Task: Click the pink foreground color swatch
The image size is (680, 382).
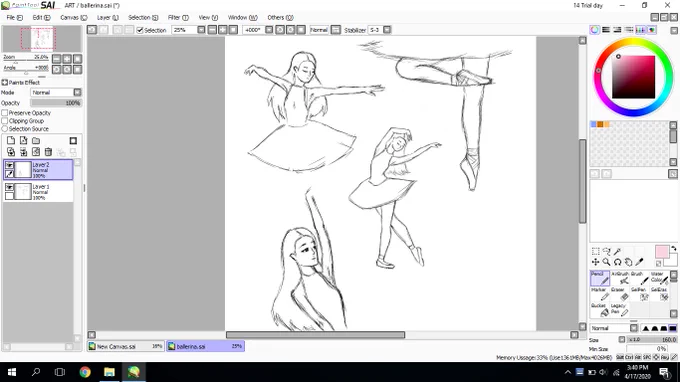Action: [x=662, y=252]
